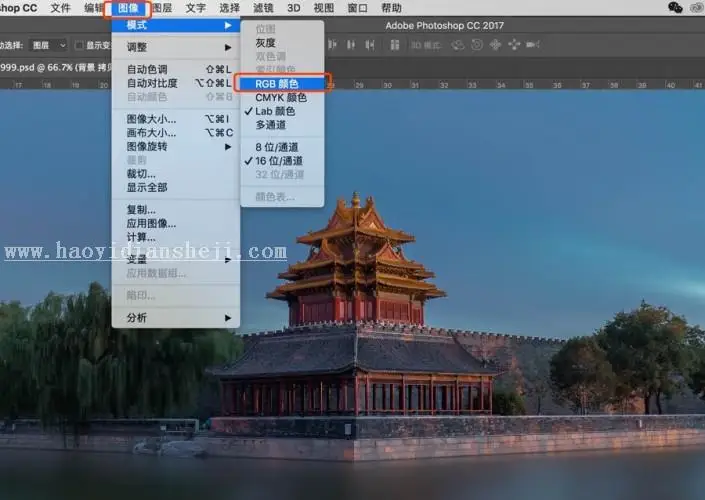The image size is (705, 500).
Task: Open 计算... dialog
Action: pos(176,237)
